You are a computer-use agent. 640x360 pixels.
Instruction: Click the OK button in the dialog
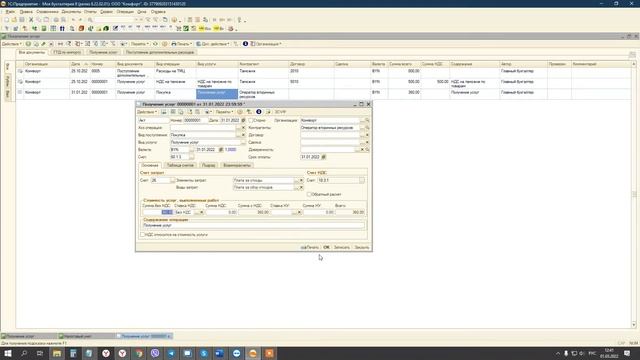coord(326,247)
